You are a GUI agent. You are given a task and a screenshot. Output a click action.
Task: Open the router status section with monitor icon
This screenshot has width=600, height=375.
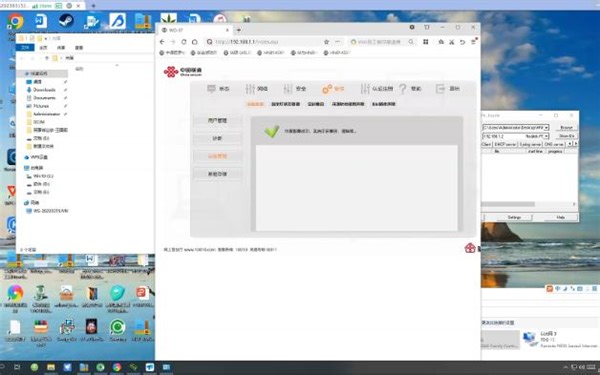click(218, 89)
